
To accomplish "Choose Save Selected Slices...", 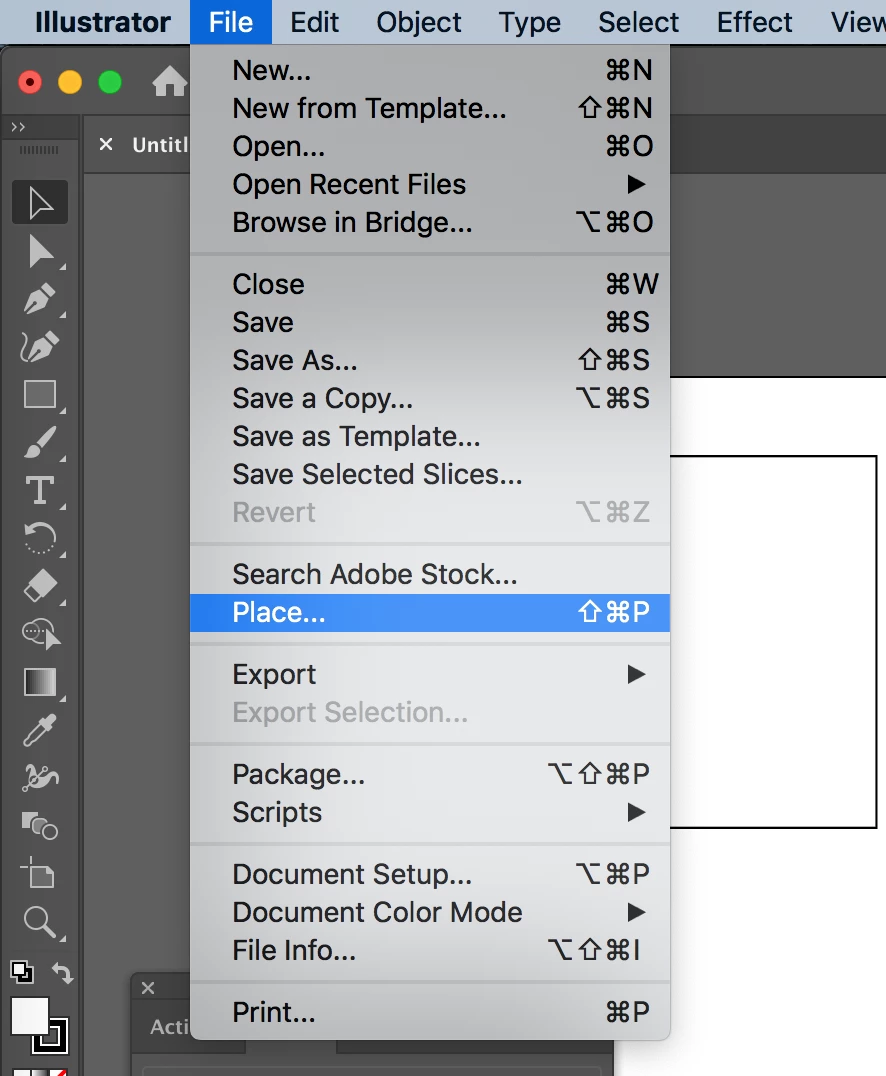I will click(430, 474).
